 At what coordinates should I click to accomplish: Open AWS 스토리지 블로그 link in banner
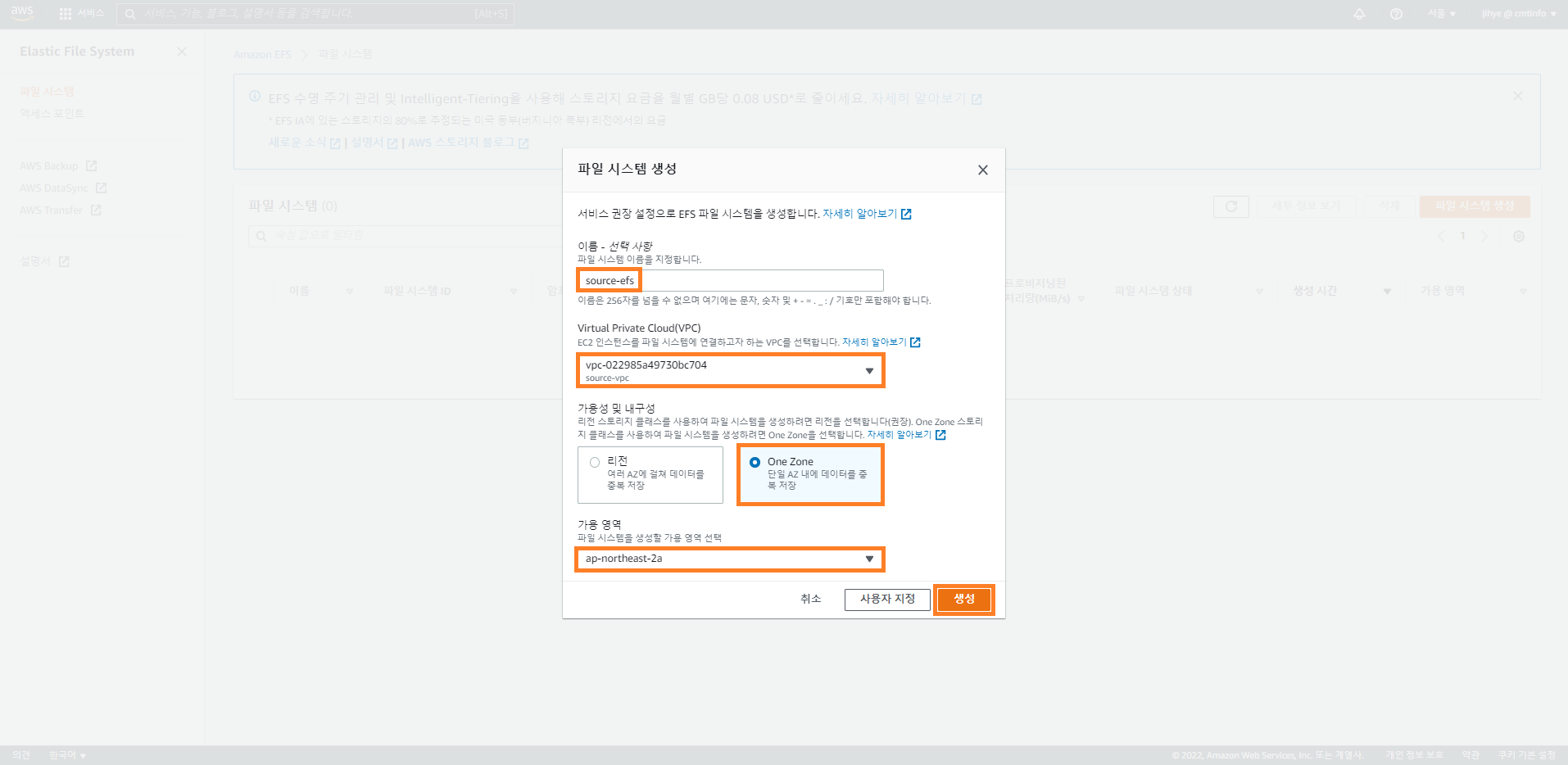click(x=461, y=143)
